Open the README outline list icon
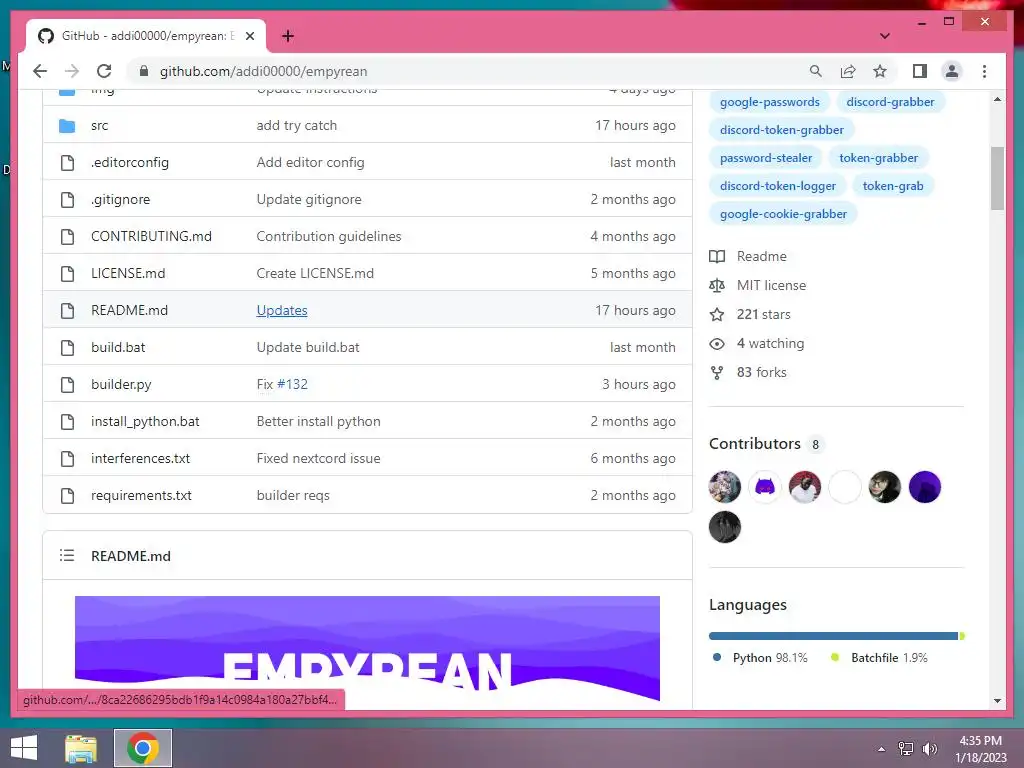The height and width of the screenshot is (768, 1024). click(x=67, y=556)
